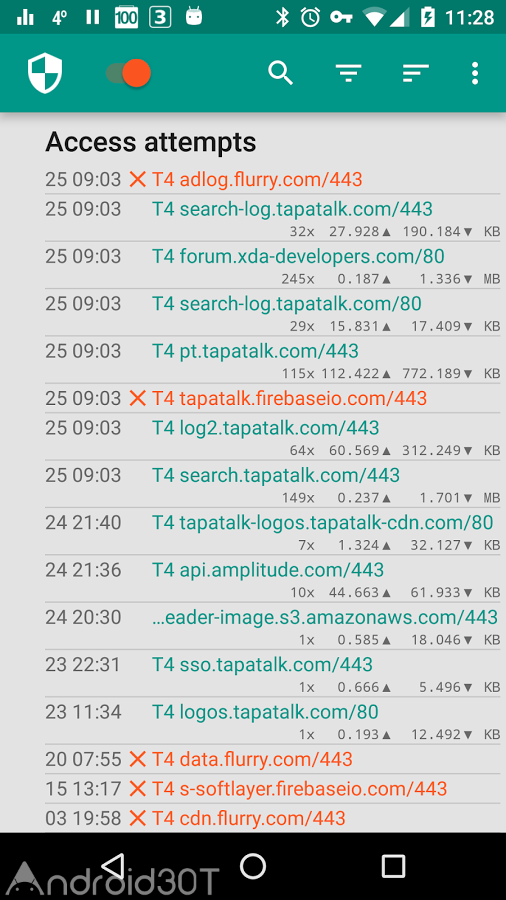Select the cdn.flurry.com/443 blocked entry
The height and width of the screenshot is (900, 506).
coord(273,817)
